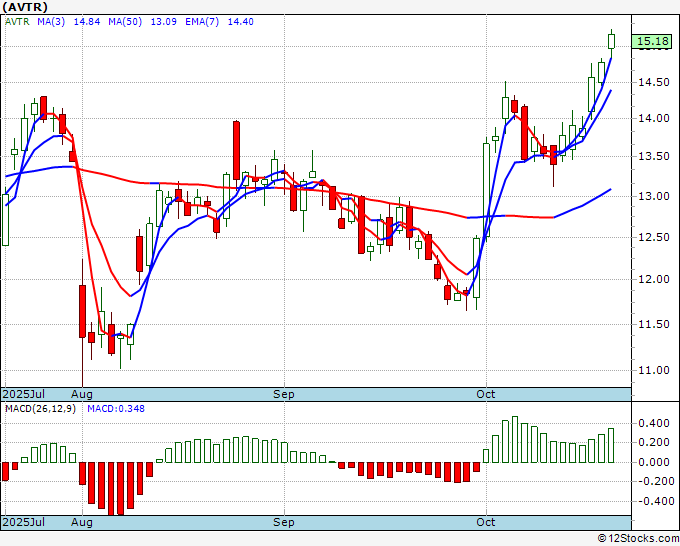Click the current price tag 15.18
Image resolution: width=680 pixels, height=546 pixels.
[x=654, y=41]
